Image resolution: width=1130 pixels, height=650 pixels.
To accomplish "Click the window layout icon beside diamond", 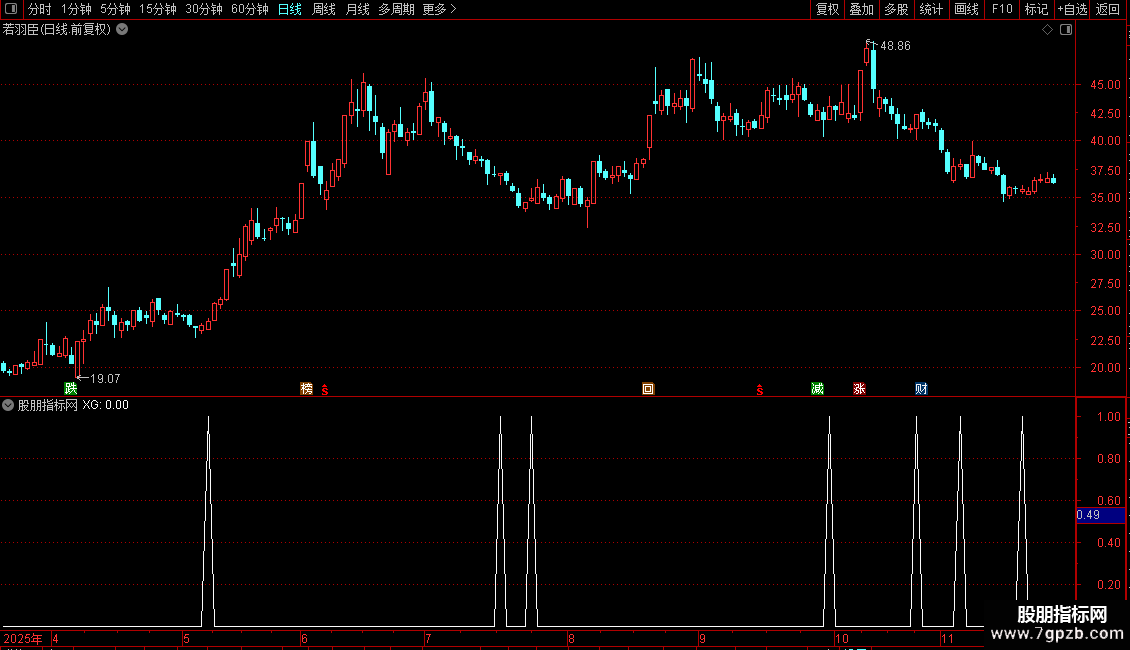I will point(1066,30).
